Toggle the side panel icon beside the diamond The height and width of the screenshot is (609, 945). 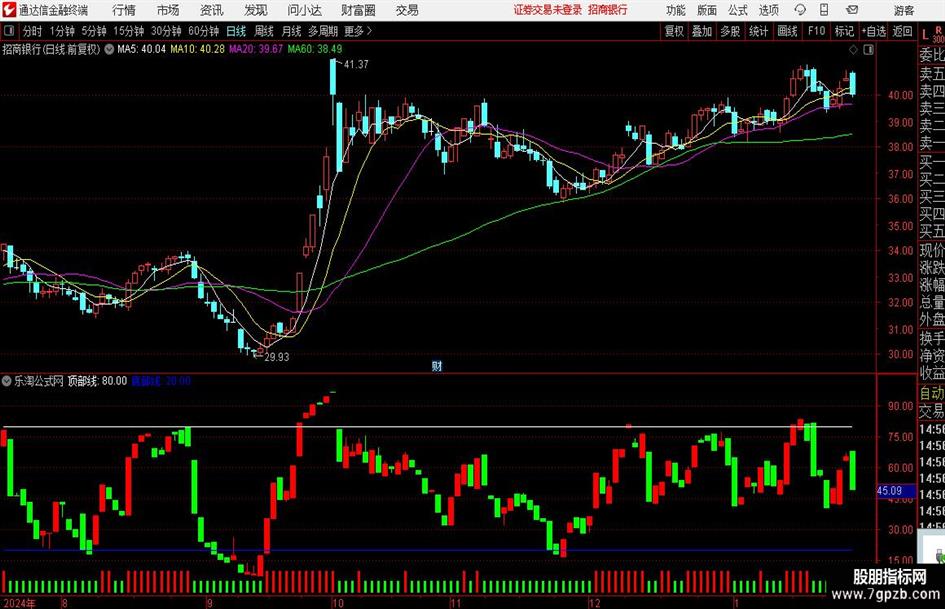pyautogui.click(x=868, y=50)
